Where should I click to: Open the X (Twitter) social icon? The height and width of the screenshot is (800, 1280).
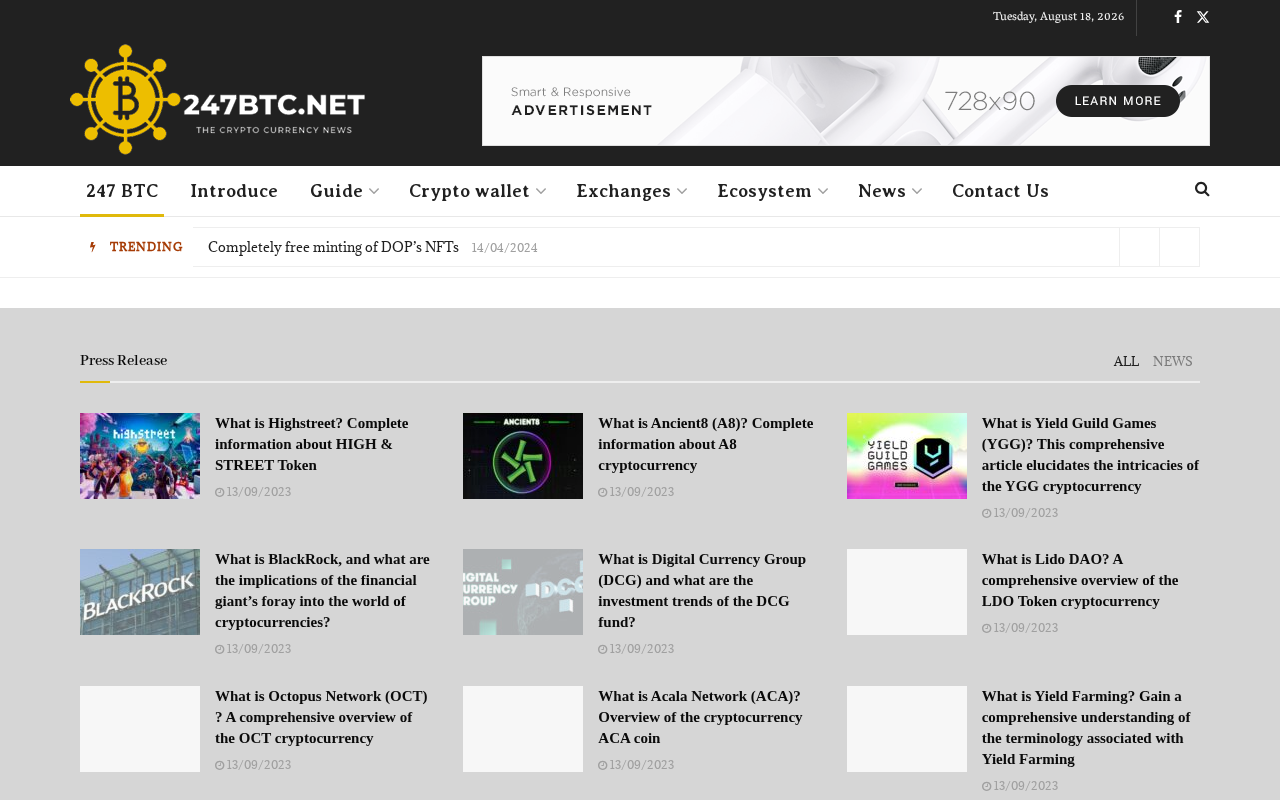pyautogui.click(x=1203, y=17)
